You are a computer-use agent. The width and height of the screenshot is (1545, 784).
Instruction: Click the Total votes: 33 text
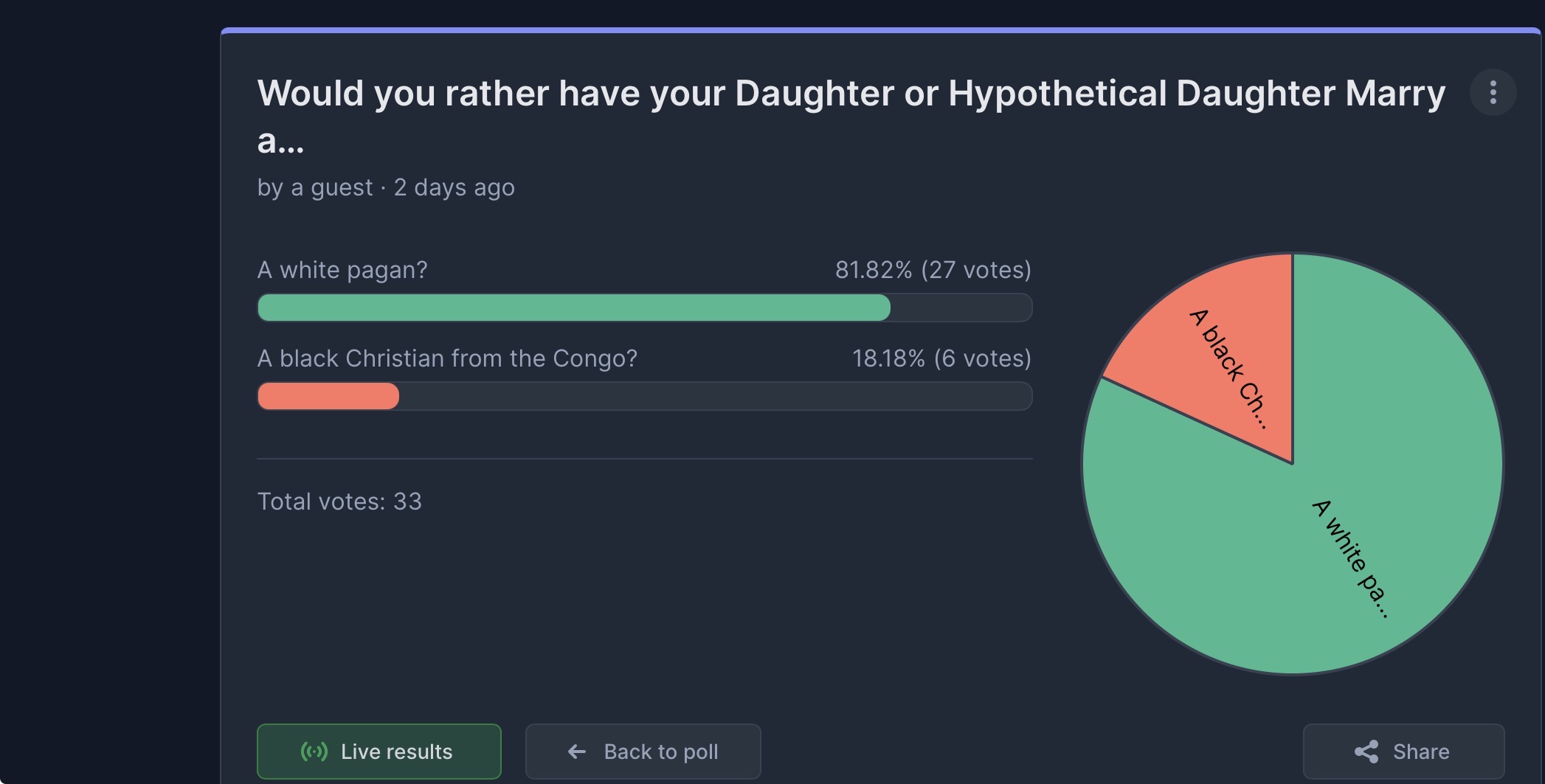(x=339, y=502)
